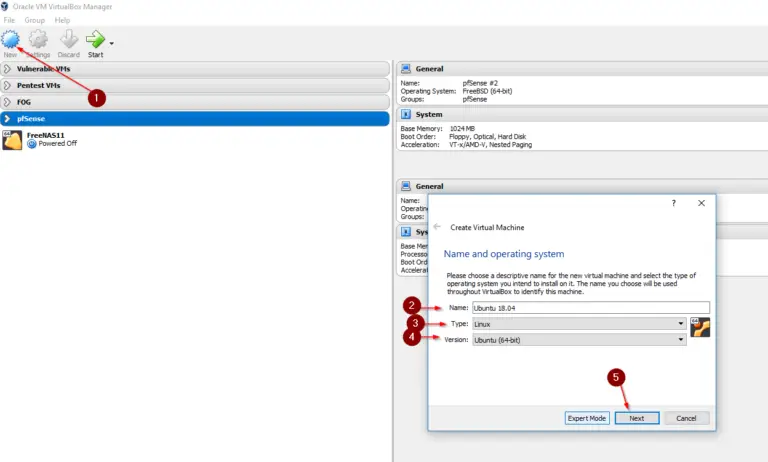
Task: Expand the FOG group
Action: pyautogui.click(x=7, y=102)
